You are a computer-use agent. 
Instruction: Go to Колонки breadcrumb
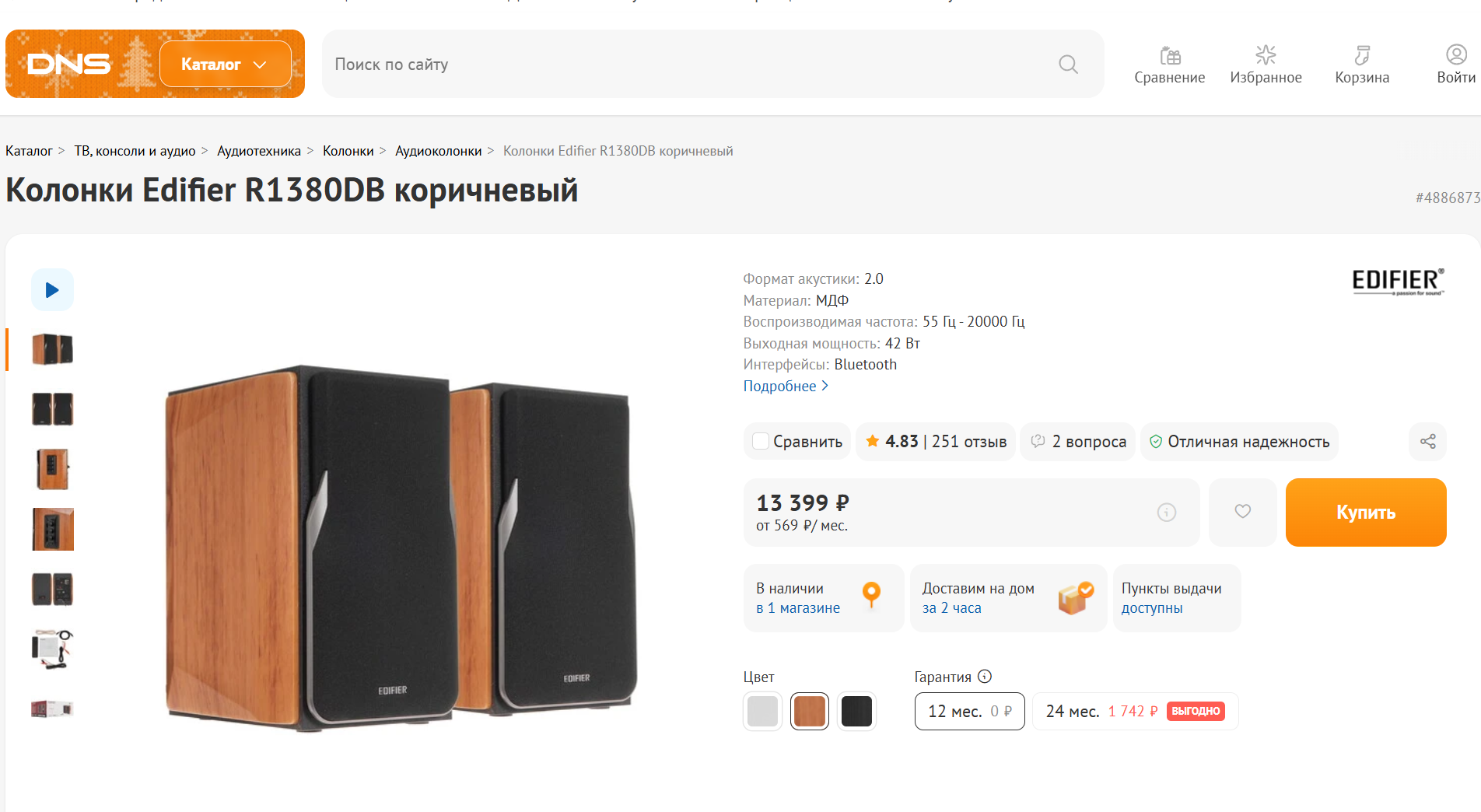pos(348,151)
